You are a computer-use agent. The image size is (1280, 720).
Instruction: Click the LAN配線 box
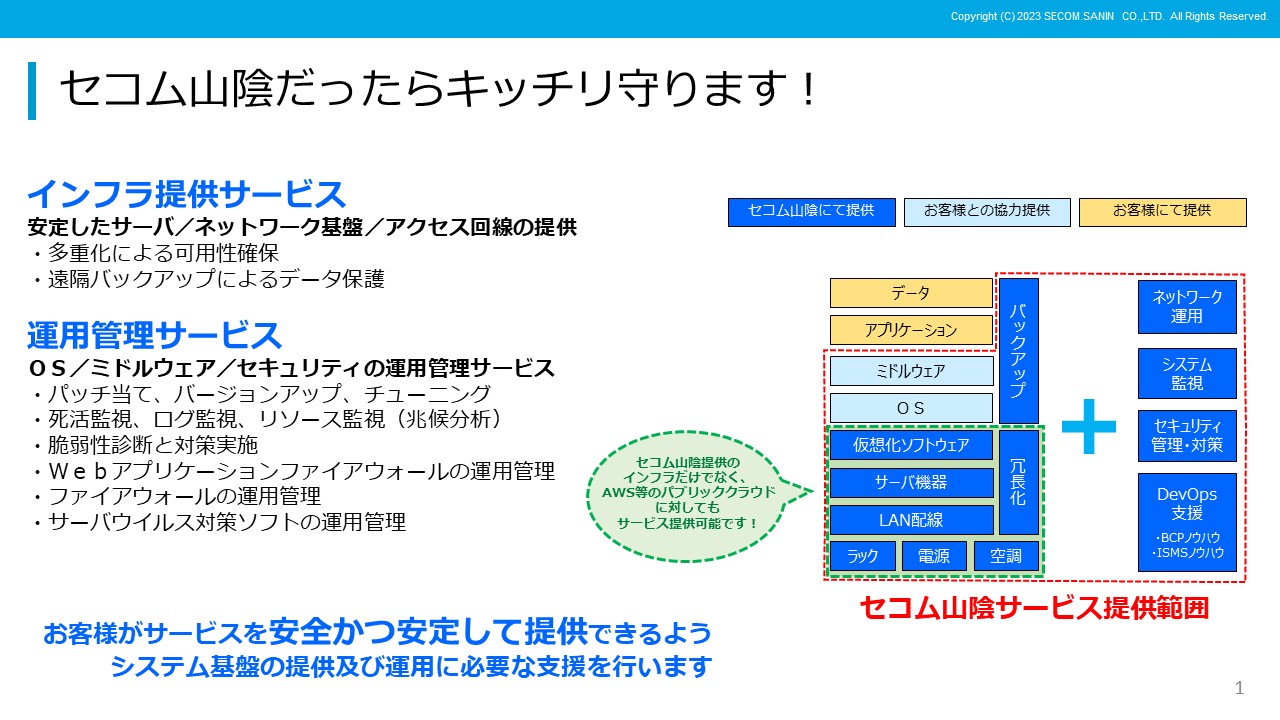point(911,520)
